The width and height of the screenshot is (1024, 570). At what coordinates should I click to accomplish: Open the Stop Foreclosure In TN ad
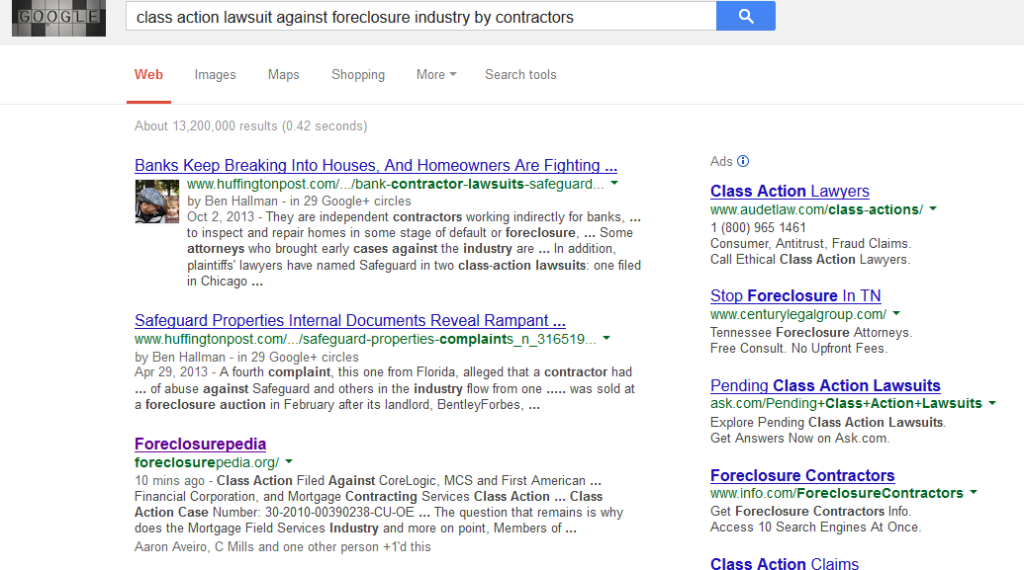pyautogui.click(x=795, y=295)
